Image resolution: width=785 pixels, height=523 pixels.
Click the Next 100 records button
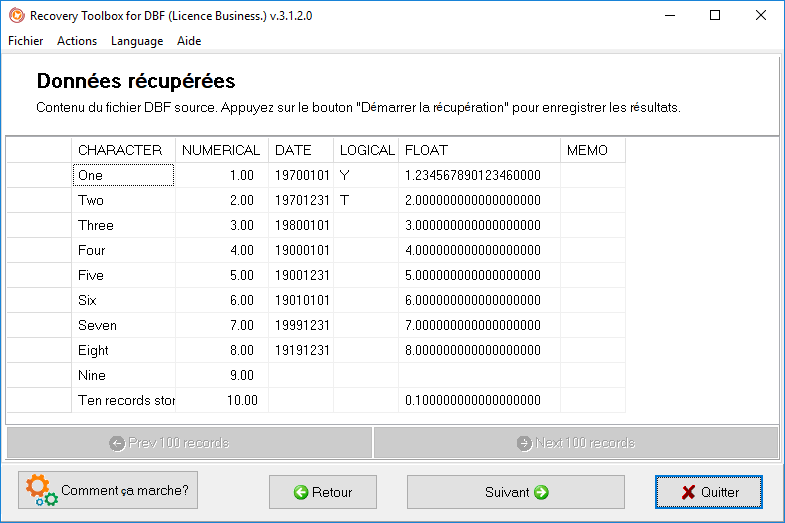click(x=576, y=443)
